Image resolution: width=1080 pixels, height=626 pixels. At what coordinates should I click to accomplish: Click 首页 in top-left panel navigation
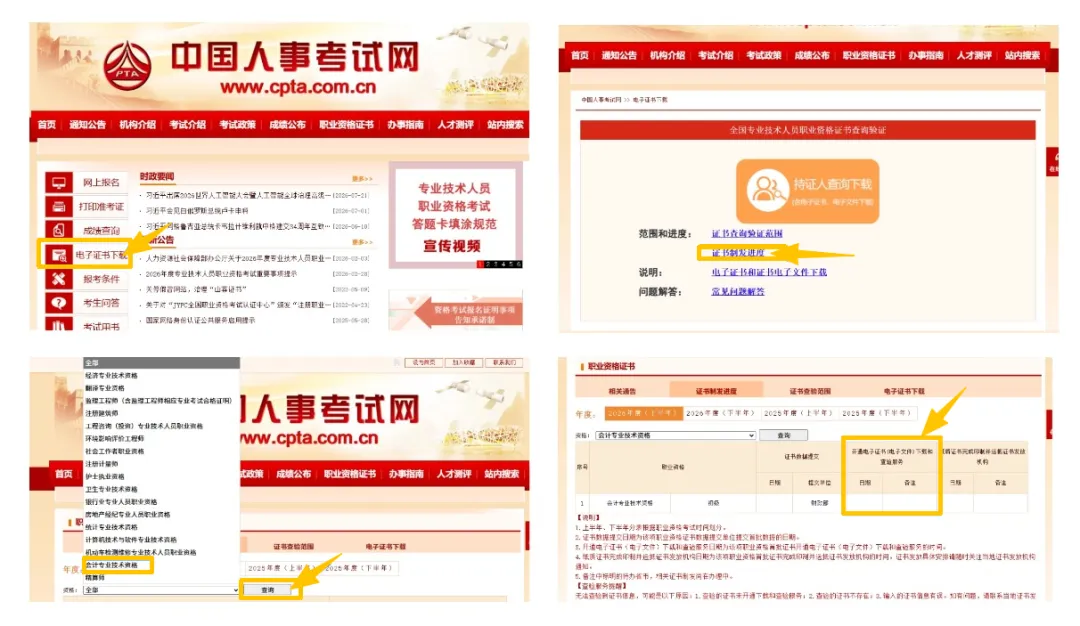click(x=47, y=125)
